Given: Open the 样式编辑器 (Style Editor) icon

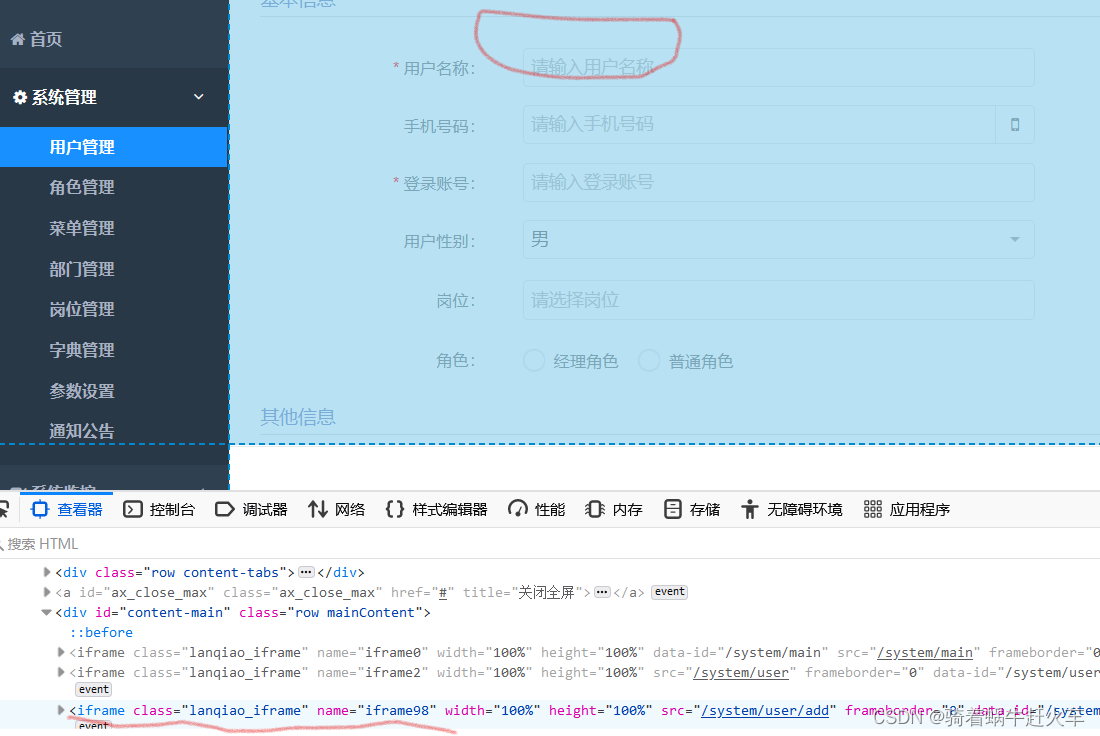Looking at the screenshot, I should click(x=394, y=509).
